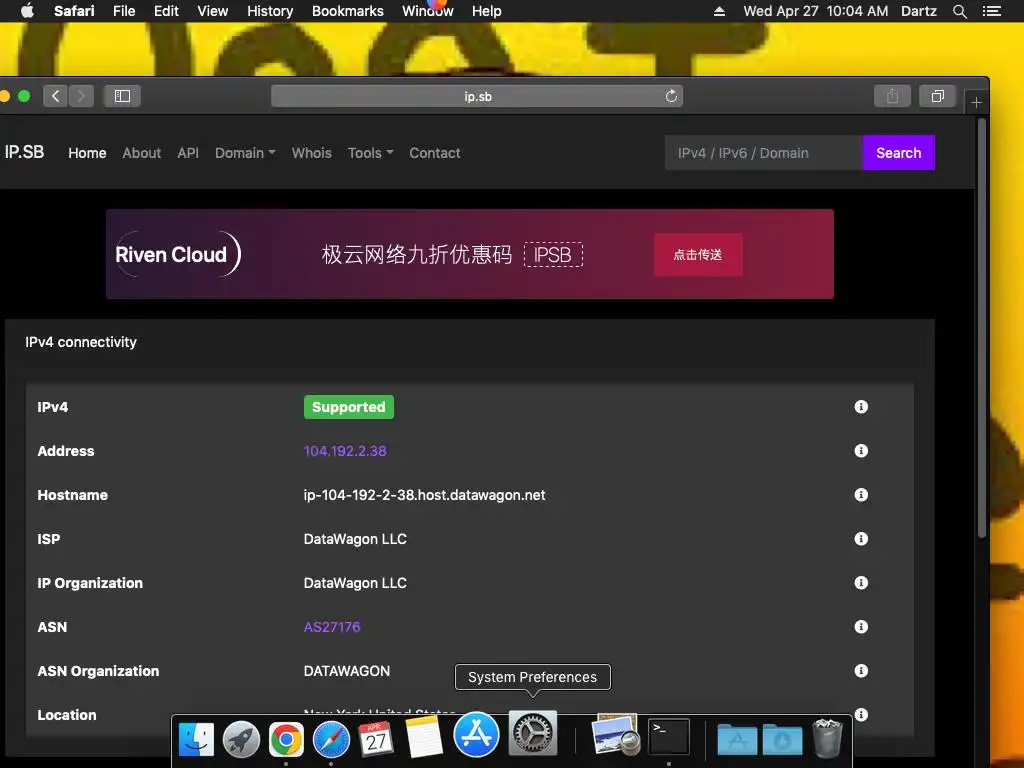Screen dimensions: 1024x768
Task: Open the Applications folder in Dock
Action: (737, 739)
